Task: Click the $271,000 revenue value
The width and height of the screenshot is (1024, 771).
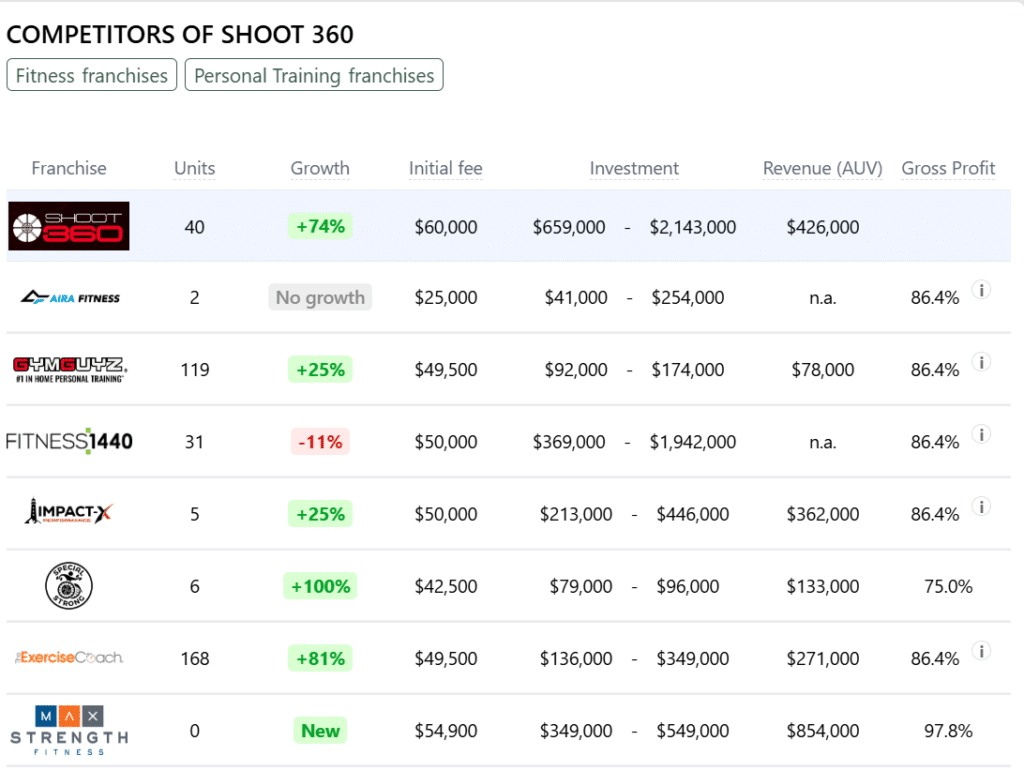Action: pyautogui.click(x=823, y=659)
